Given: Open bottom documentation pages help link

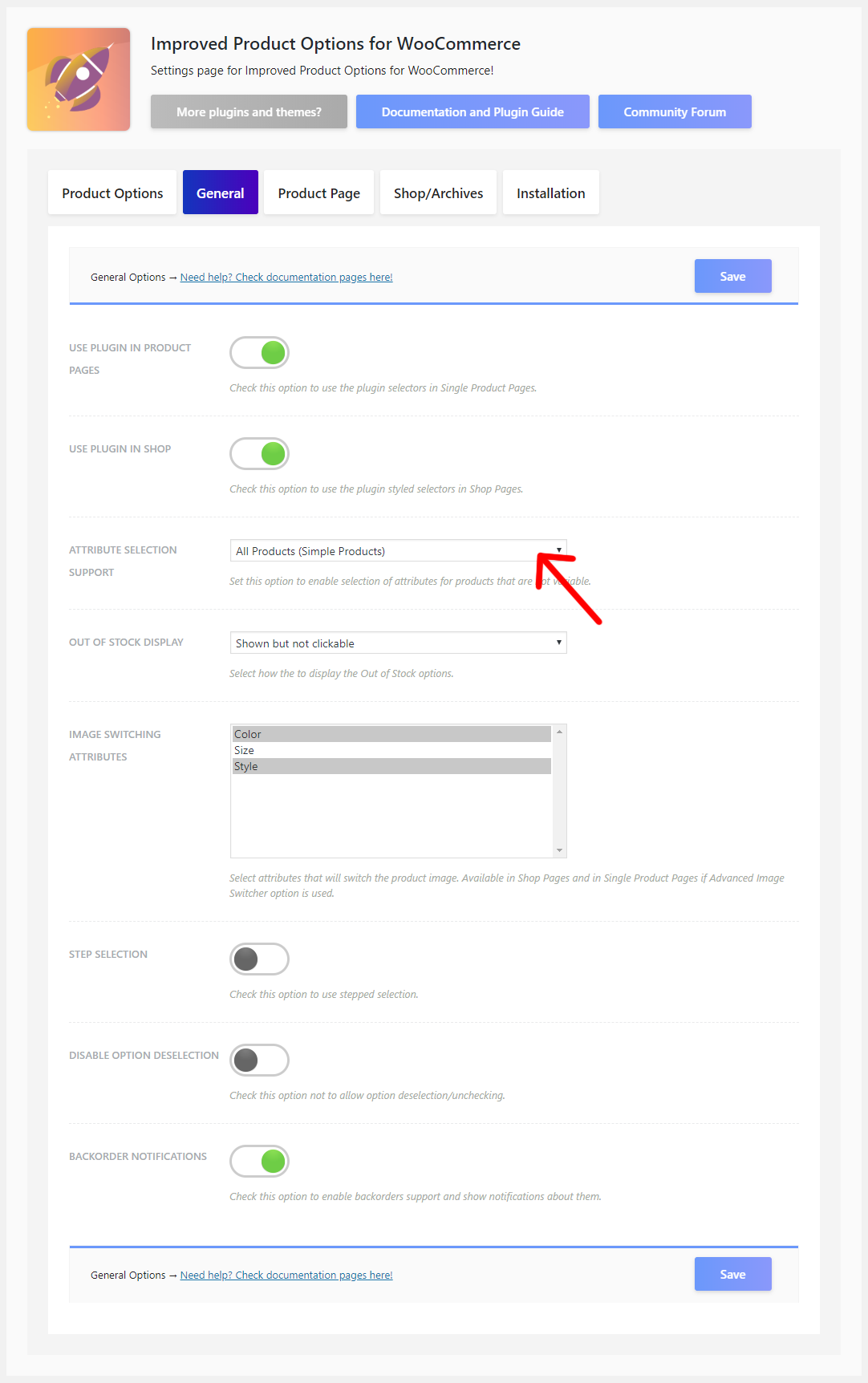Looking at the screenshot, I should (286, 1276).
